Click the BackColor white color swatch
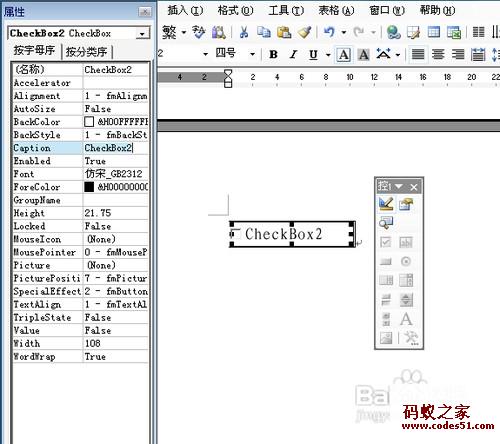 [x=89, y=122]
